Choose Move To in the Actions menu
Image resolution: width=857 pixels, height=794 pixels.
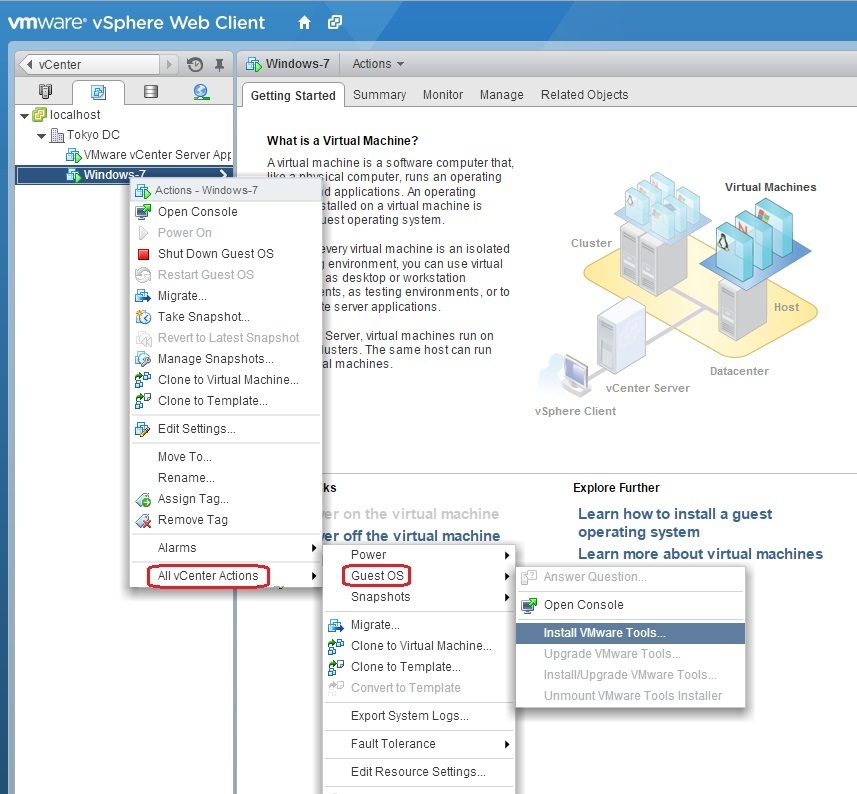click(x=226, y=457)
